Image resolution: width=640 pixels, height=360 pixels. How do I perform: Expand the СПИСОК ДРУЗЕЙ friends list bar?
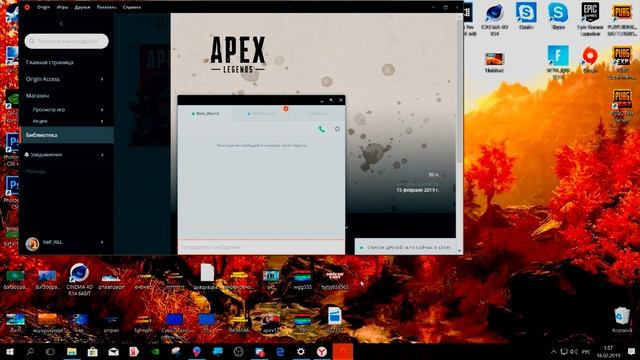click(x=405, y=247)
